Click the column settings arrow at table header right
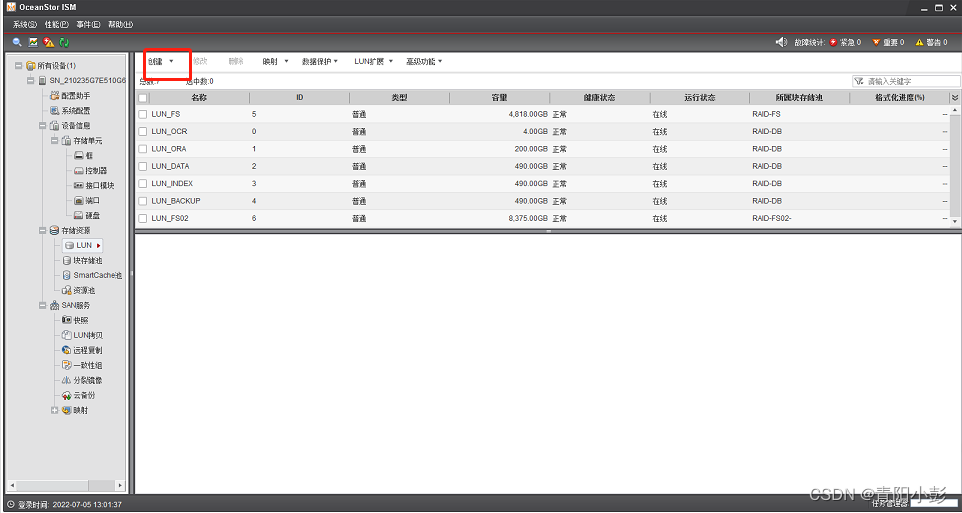962x513 pixels. (x=955, y=98)
